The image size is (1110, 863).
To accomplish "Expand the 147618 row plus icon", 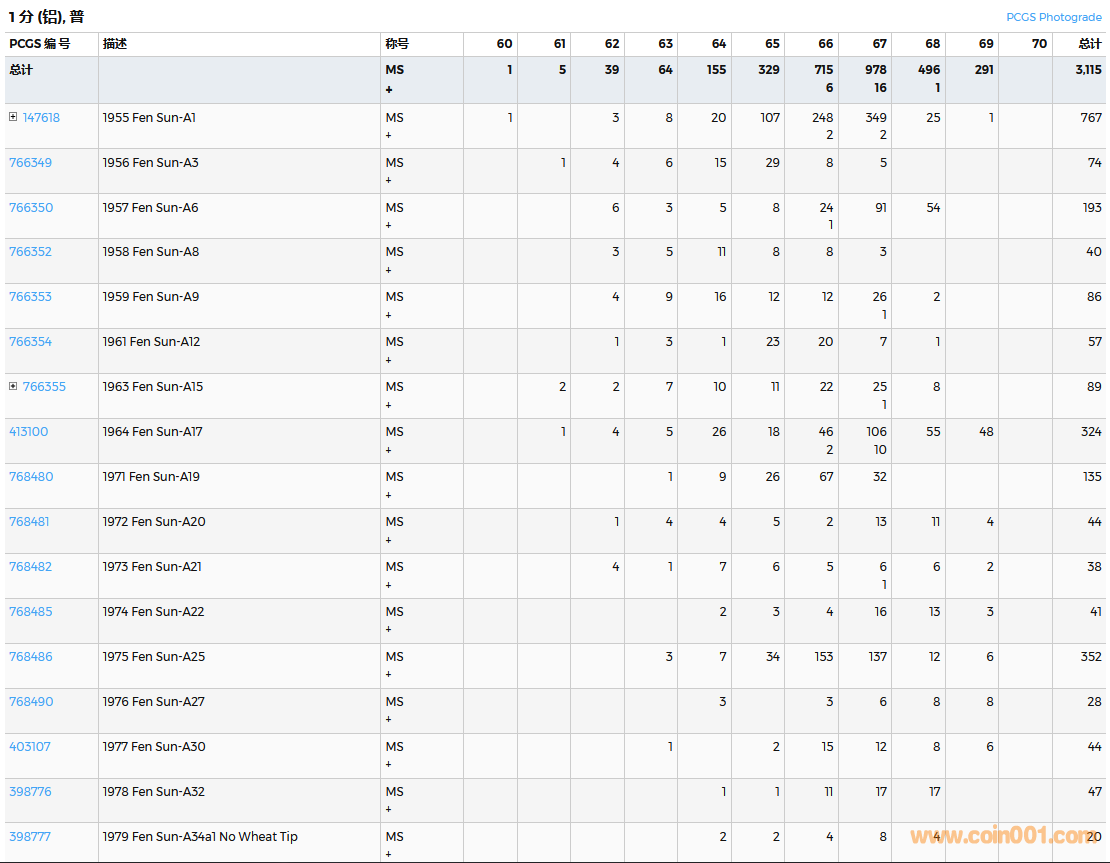I will pos(13,117).
